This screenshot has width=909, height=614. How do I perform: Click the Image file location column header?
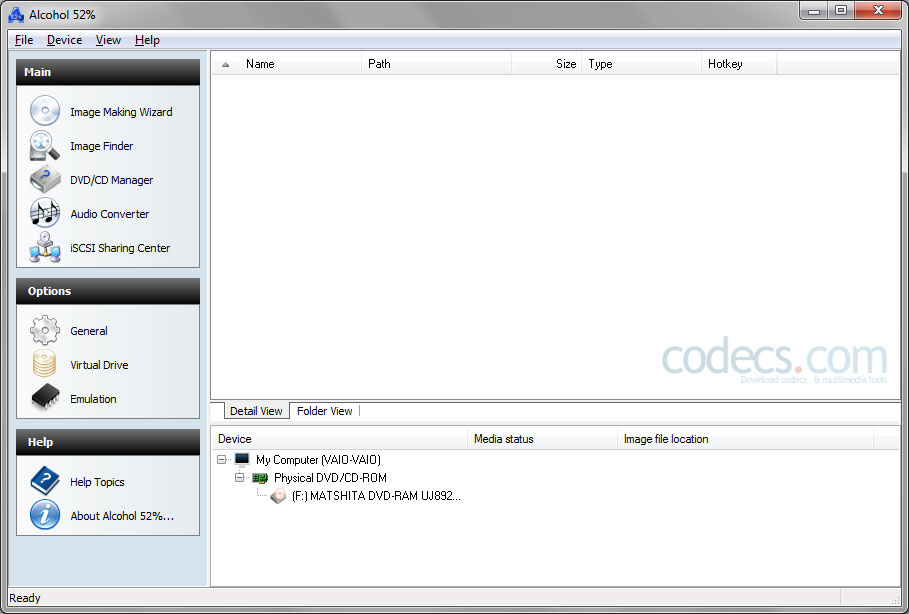(746, 439)
